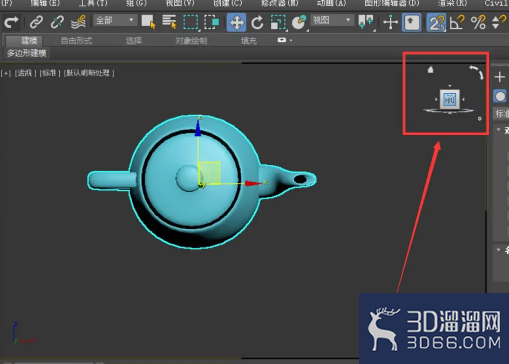
Task: Switch to the 建模 ribbon tab
Action: 24,41
